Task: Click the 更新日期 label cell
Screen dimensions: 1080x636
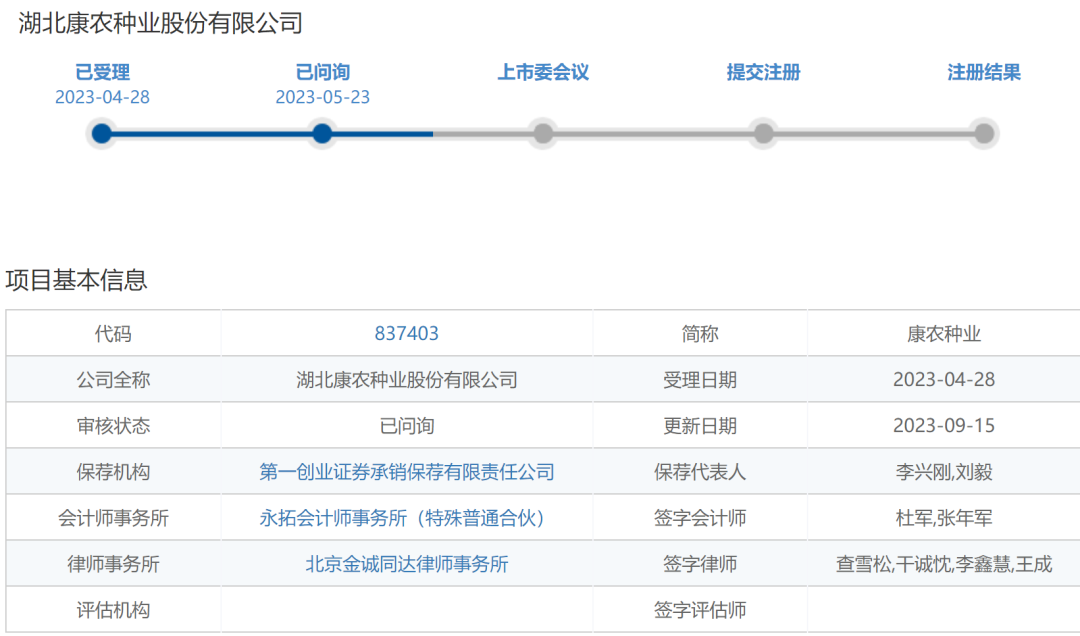Action: tap(700, 426)
